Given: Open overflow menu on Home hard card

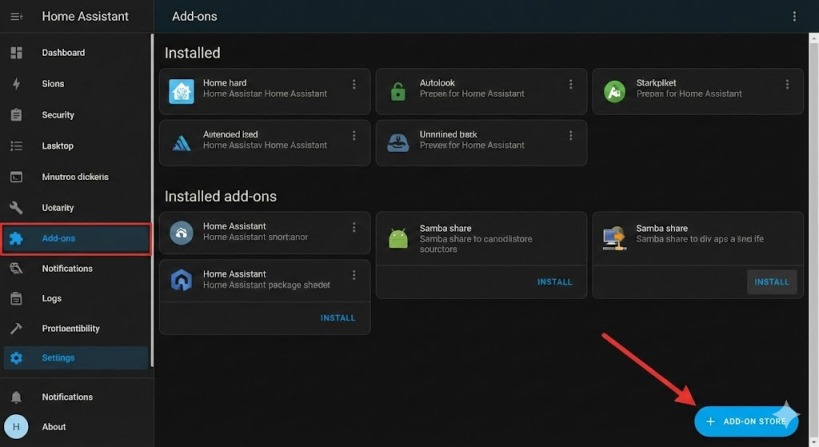Looking at the screenshot, I should click(x=354, y=85).
